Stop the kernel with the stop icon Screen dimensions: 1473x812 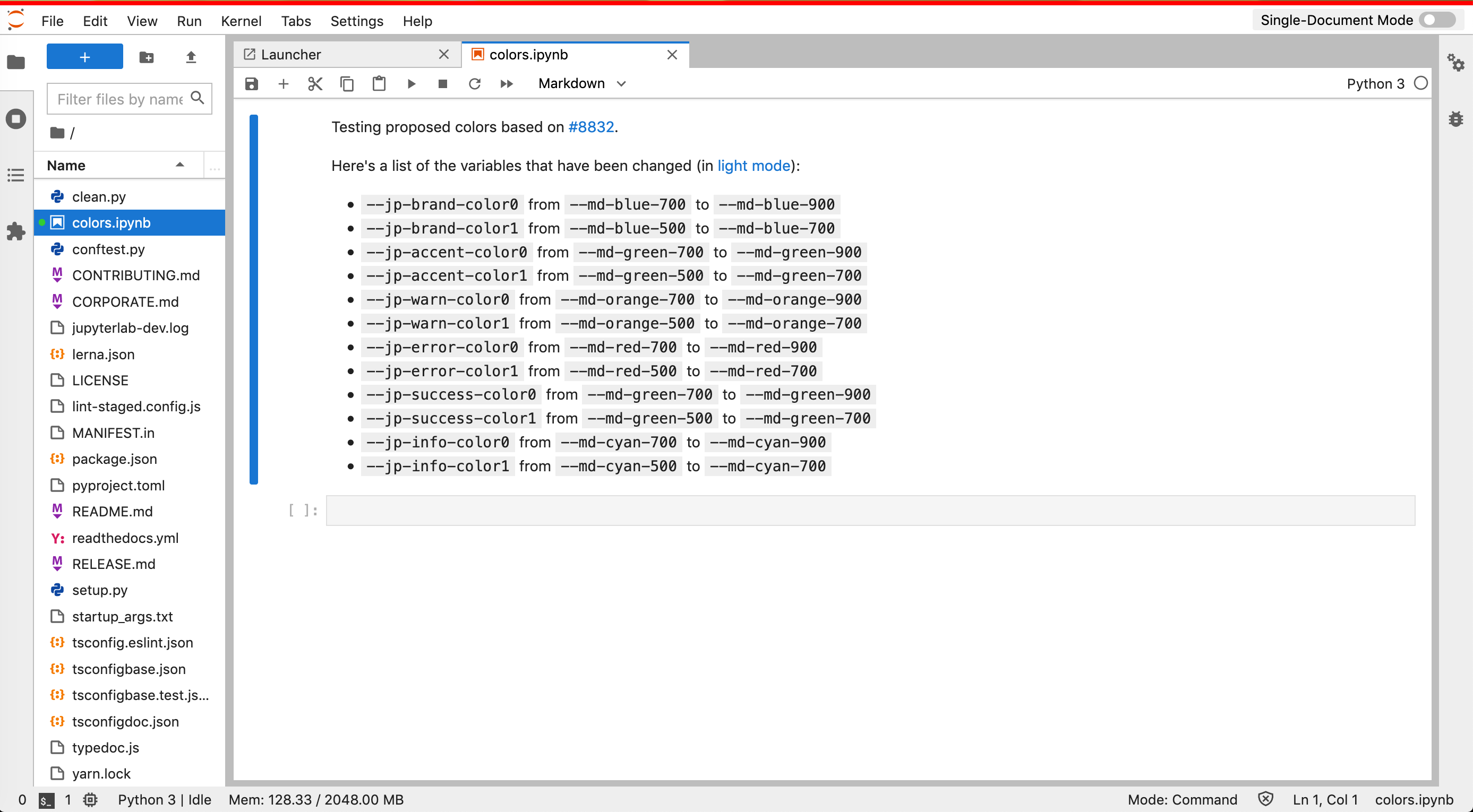(442, 83)
